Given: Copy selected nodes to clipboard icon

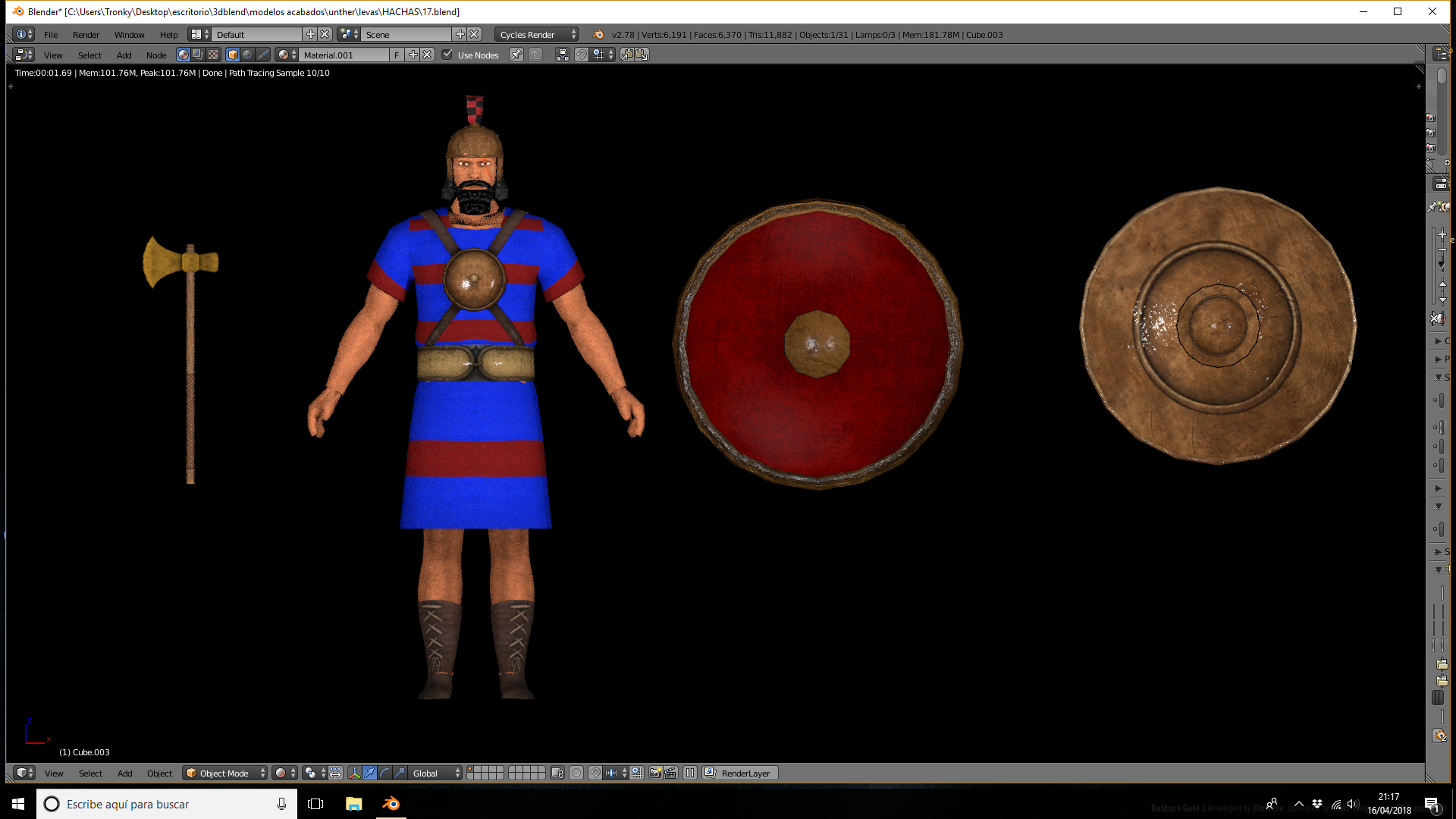Looking at the screenshot, I should pos(627,55).
